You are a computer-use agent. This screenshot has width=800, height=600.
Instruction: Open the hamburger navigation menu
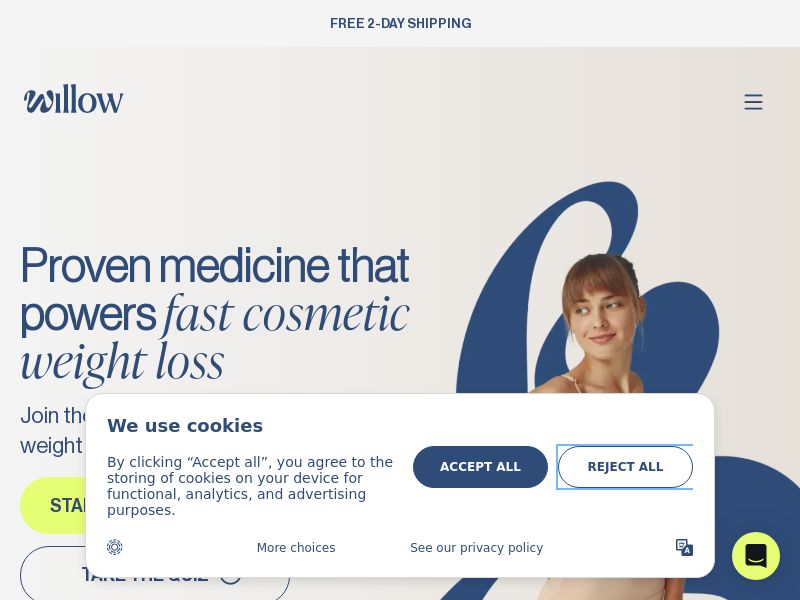pos(753,102)
